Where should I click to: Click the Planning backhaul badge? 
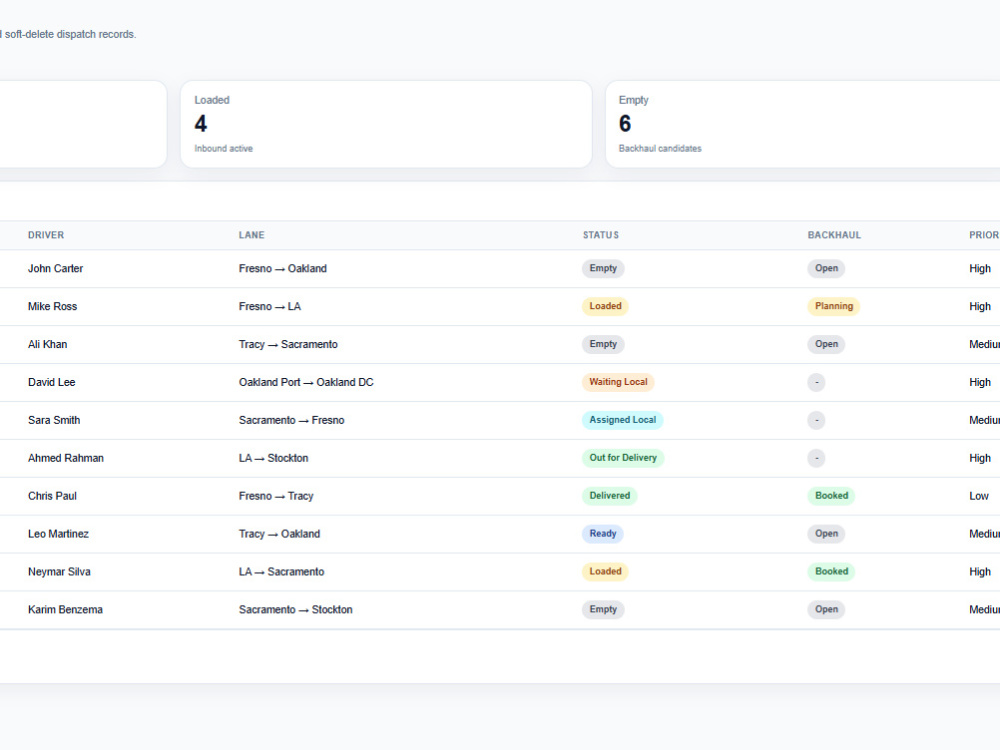click(x=834, y=306)
